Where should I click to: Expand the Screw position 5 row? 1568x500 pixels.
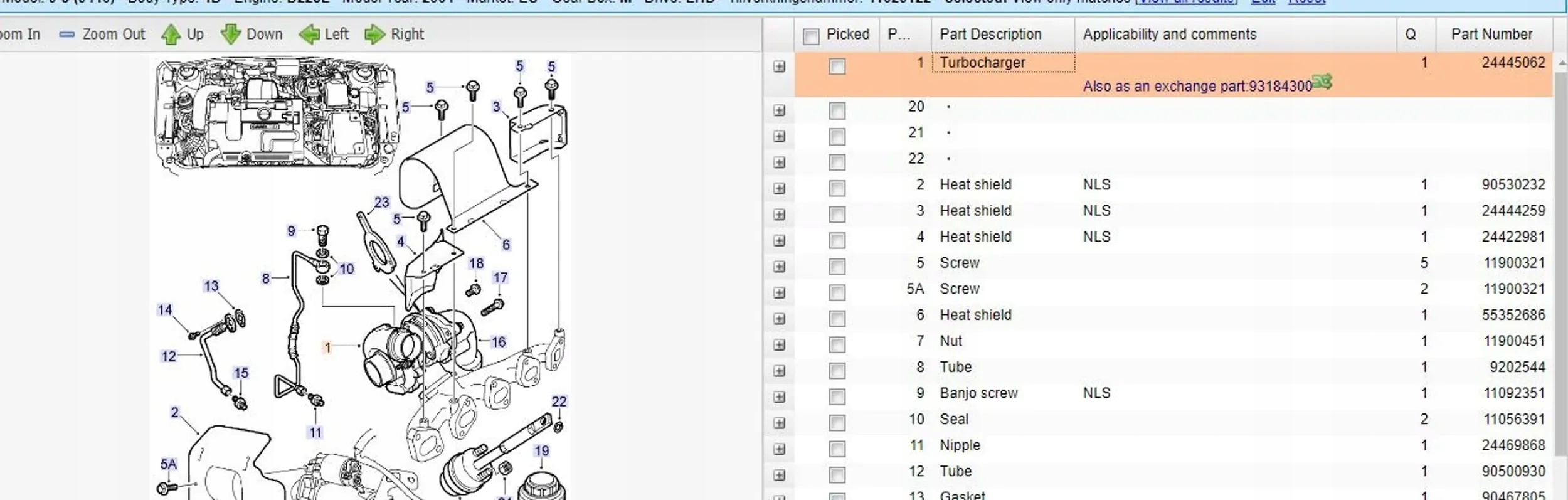coord(779,267)
